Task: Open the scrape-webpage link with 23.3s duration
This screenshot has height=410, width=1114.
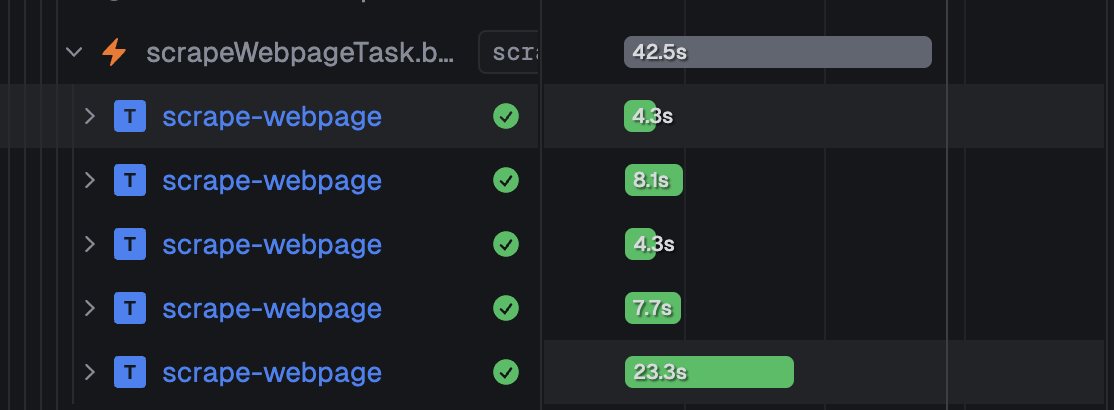Action: (272, 373)
